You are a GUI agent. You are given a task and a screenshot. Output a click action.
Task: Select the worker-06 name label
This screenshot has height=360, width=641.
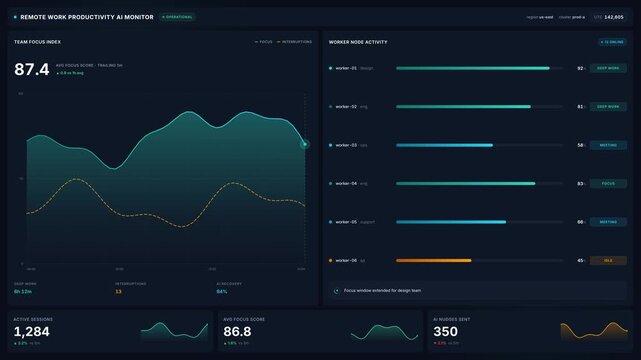[346, 260]
